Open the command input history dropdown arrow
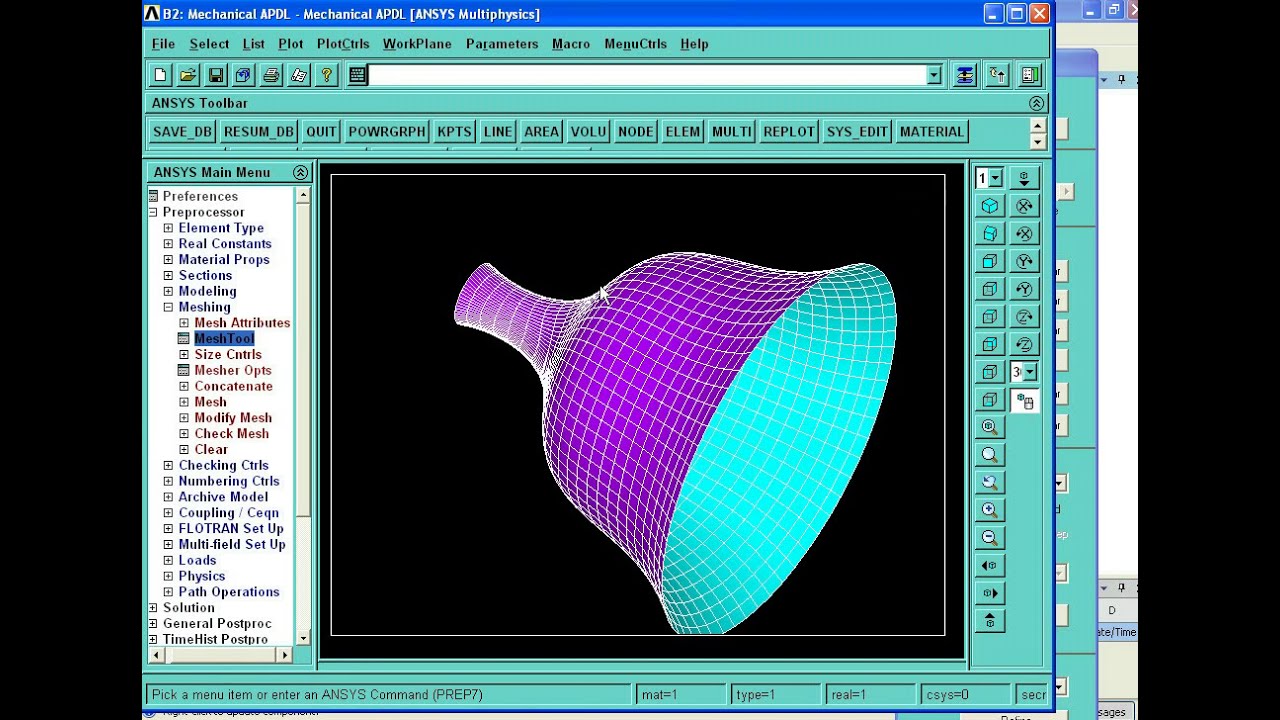Screen dimensions: 1280x720 coord(934,75)
